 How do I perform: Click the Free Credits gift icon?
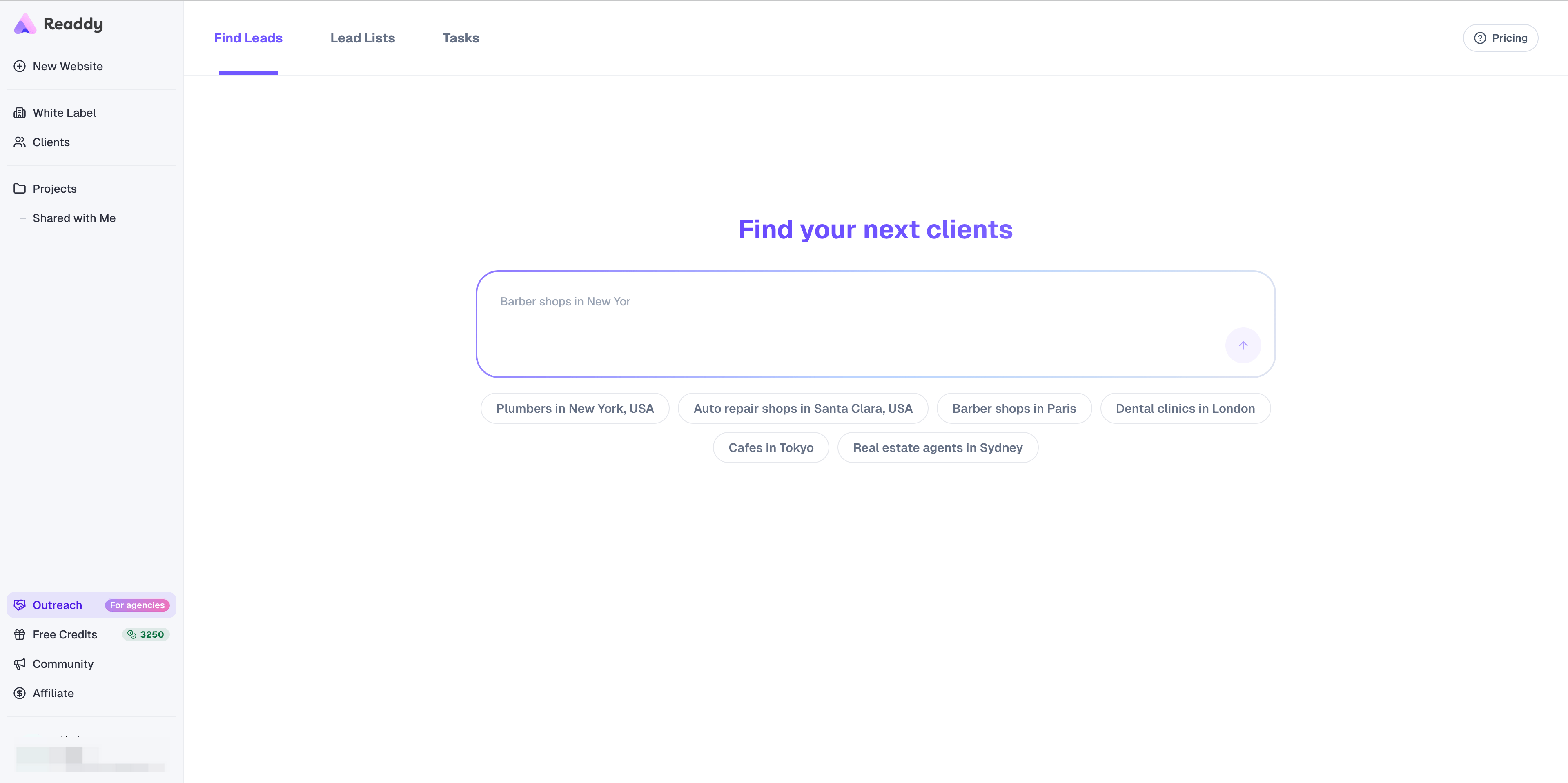(20, 634)
